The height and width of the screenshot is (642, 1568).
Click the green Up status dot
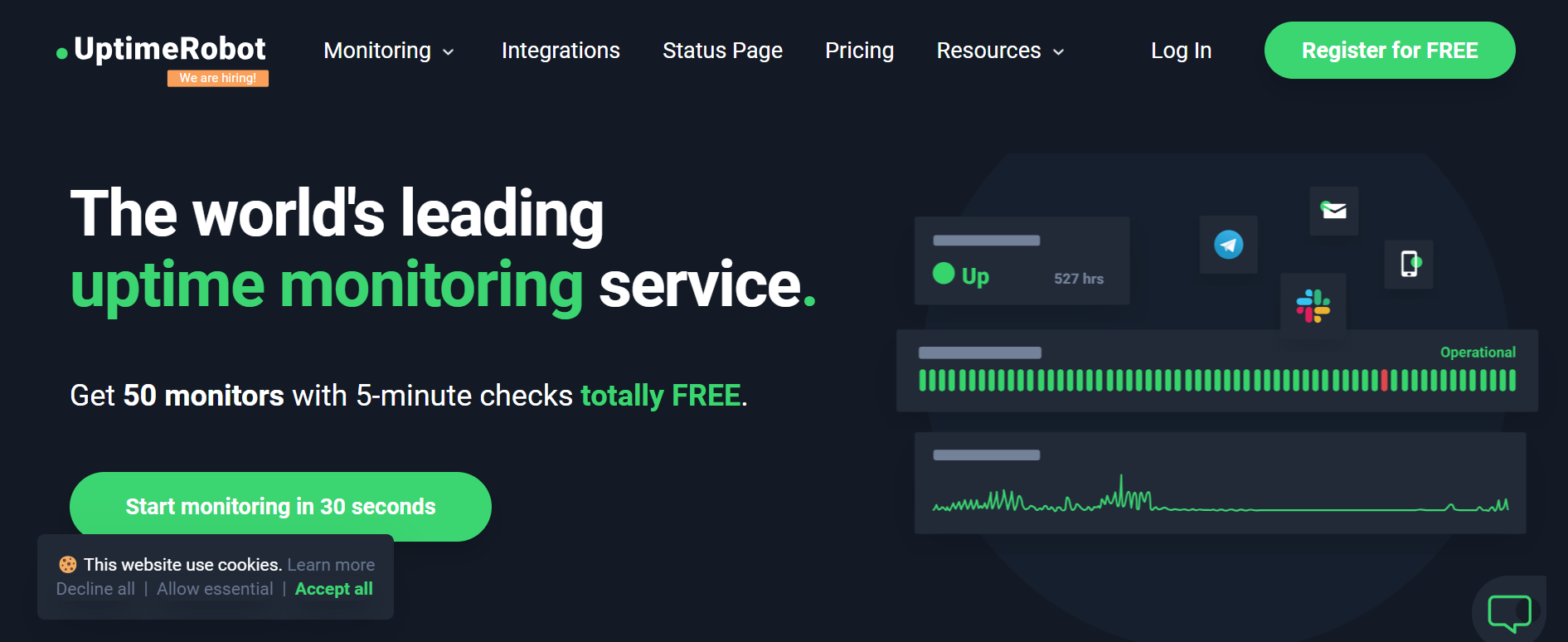tap(944, 274)
